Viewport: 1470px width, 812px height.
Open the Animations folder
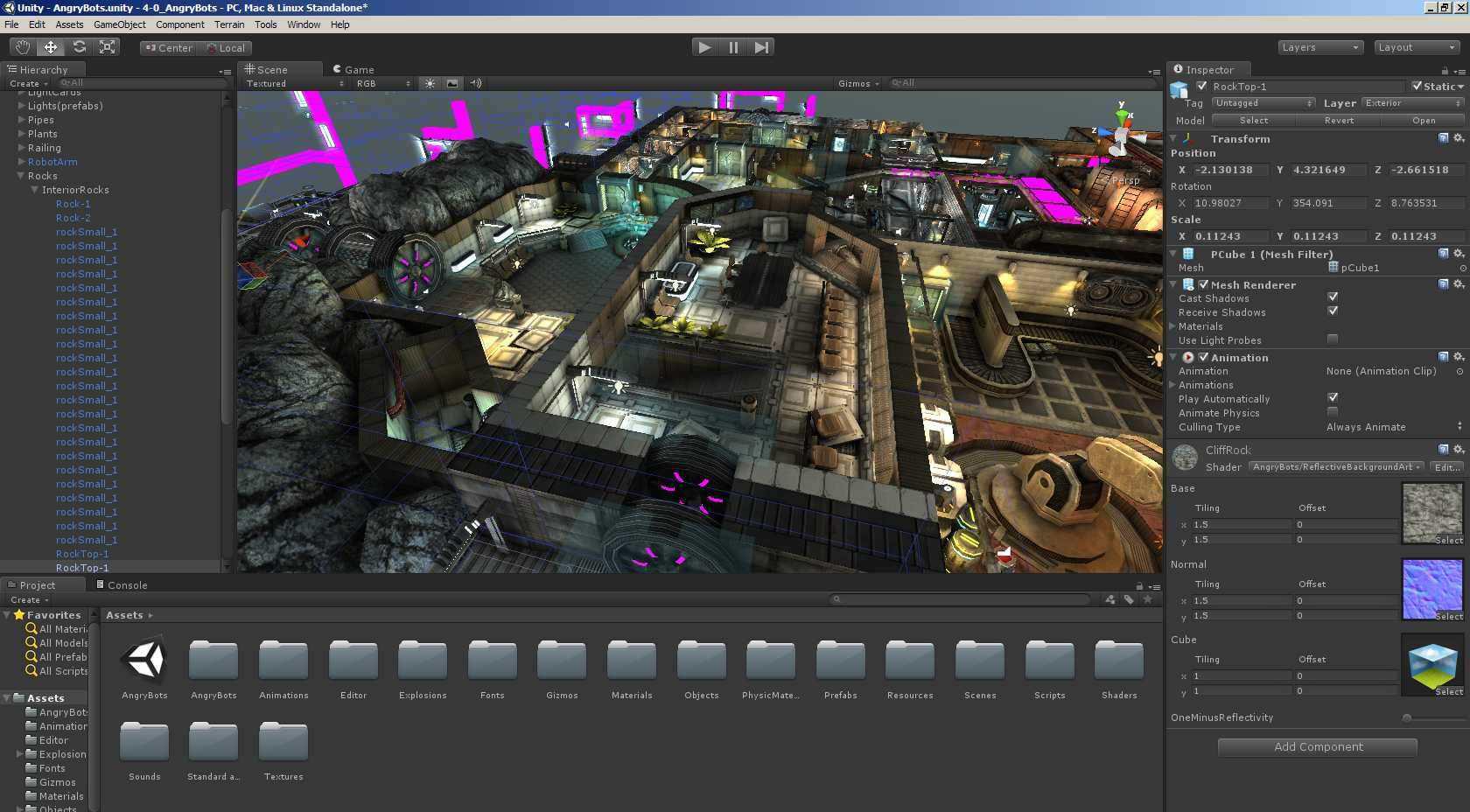click(x=283, y=669)
